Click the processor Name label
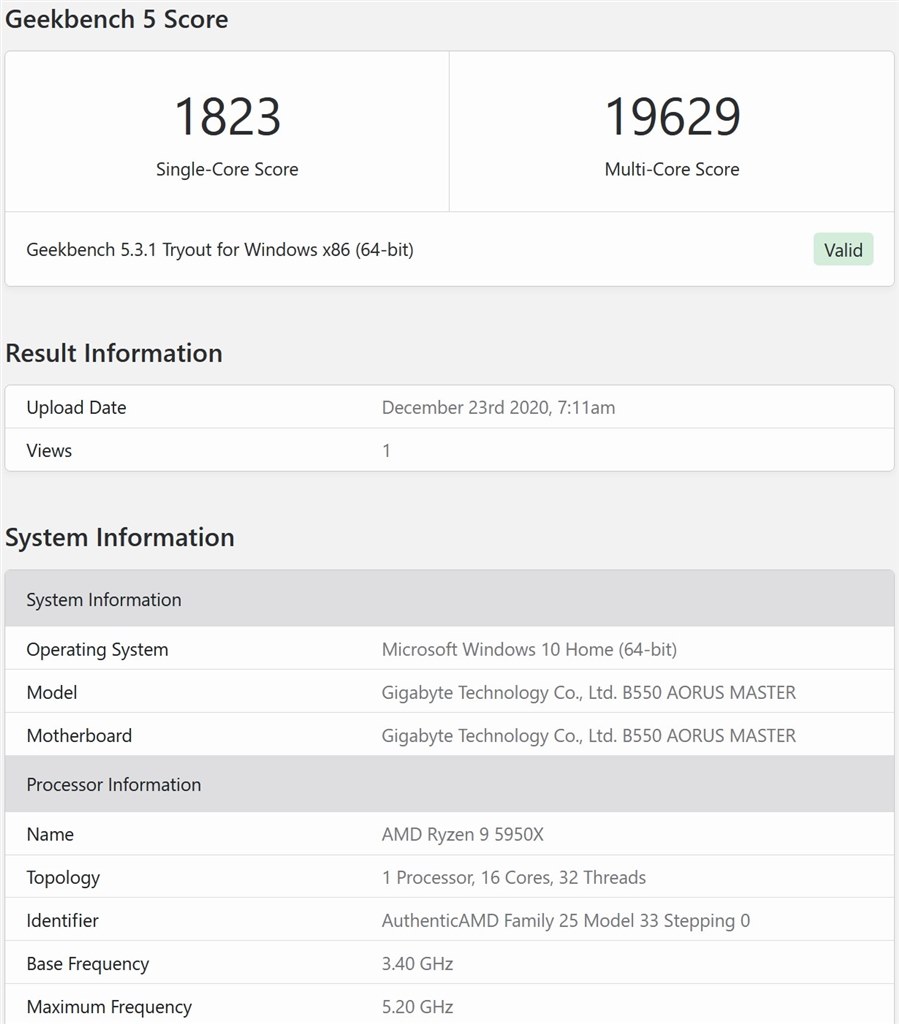The height and width of the screenshot is (1024, 899). tap(50, 834)
